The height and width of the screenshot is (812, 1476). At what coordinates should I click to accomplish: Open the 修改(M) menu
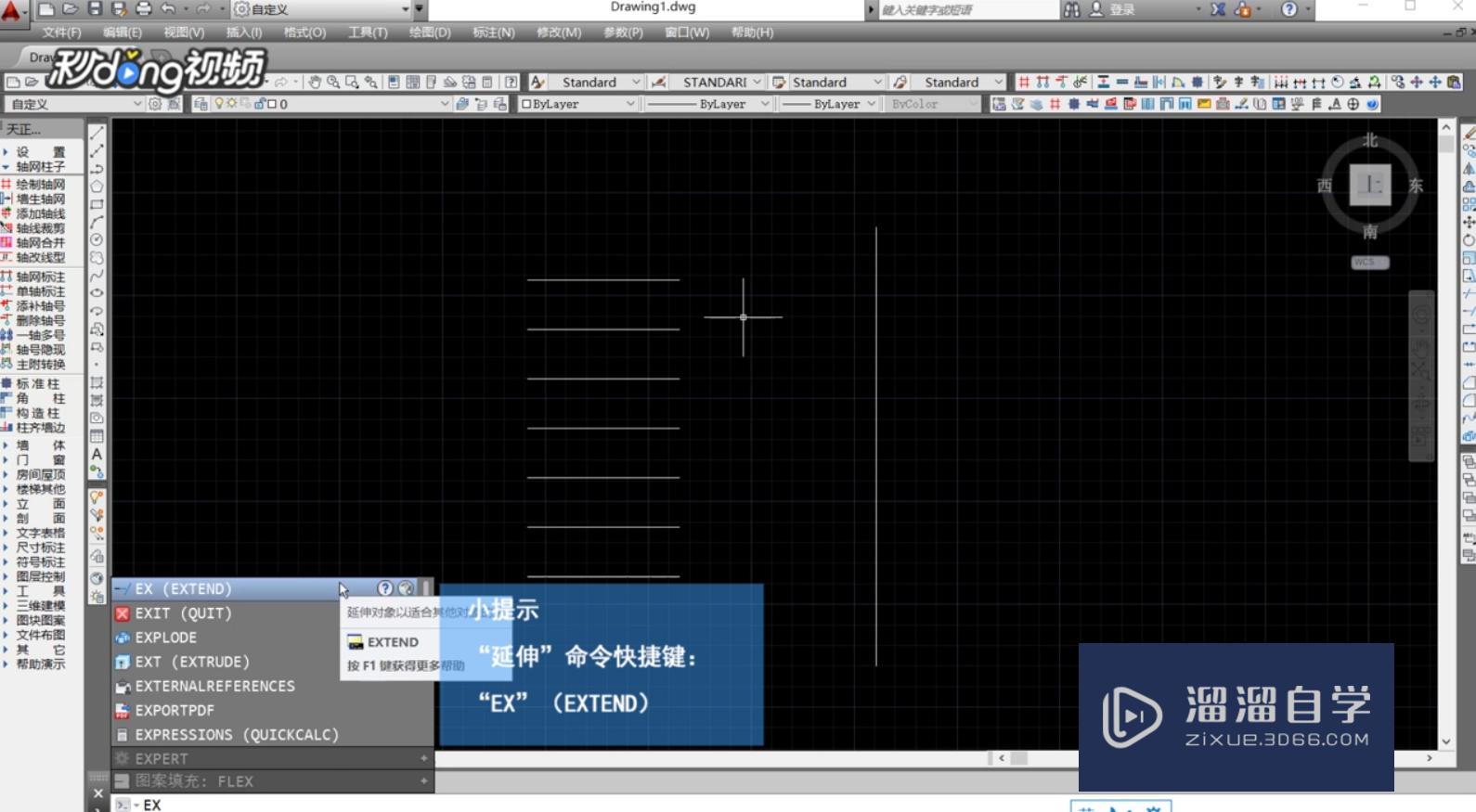[559, 32]
